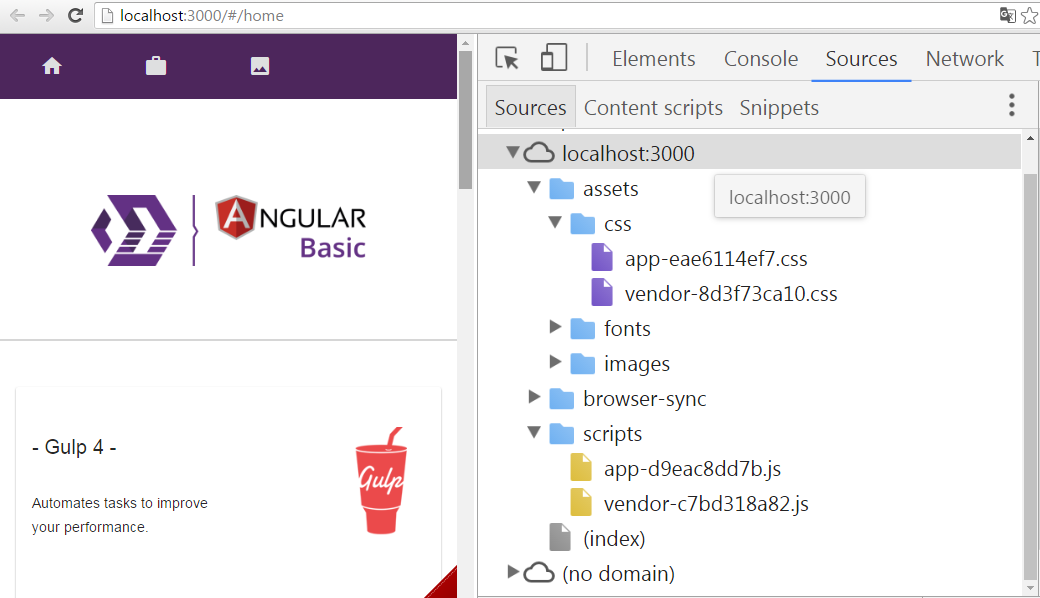Viewport: 1040px width, 598px height.
Task: Switch to the Network tab
Action: click(964, 59)
